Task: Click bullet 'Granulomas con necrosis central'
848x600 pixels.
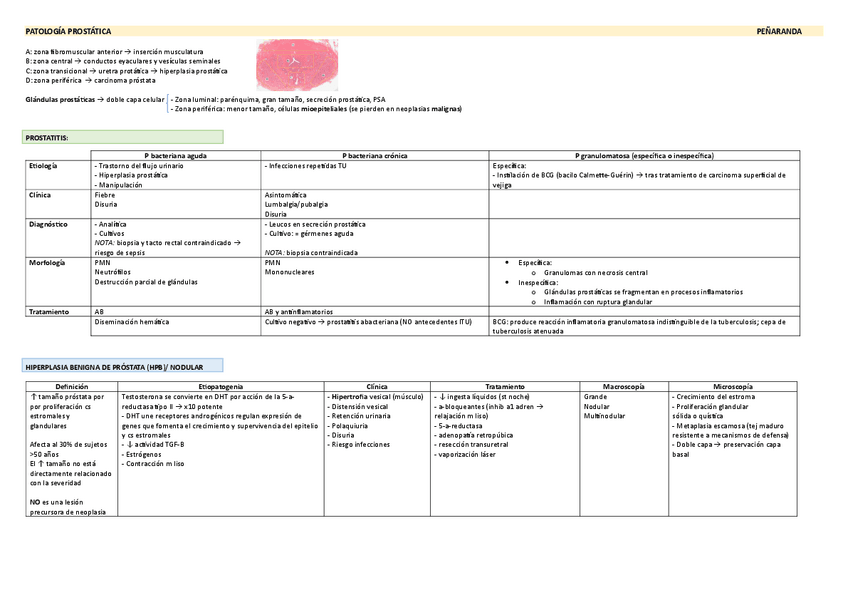Action: coord(595,273)
